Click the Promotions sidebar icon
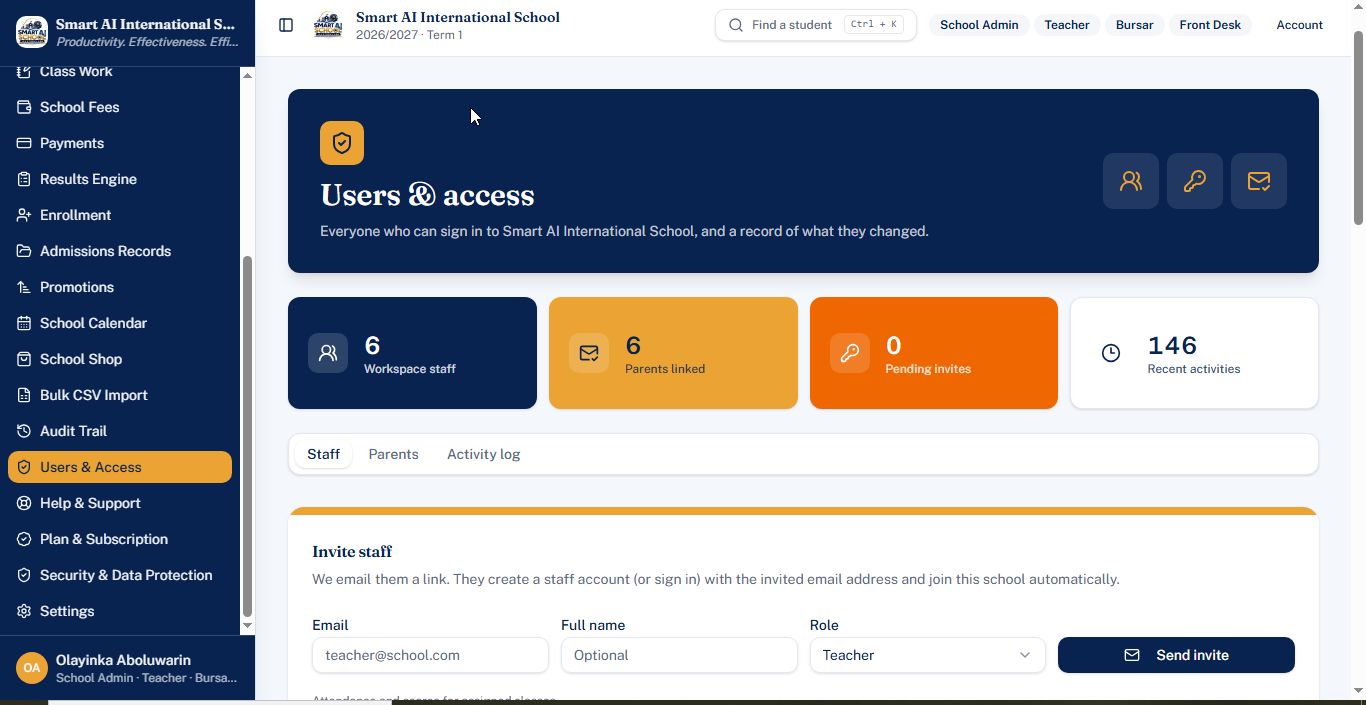The image size is (1366, 705). (x=24, y=287)
